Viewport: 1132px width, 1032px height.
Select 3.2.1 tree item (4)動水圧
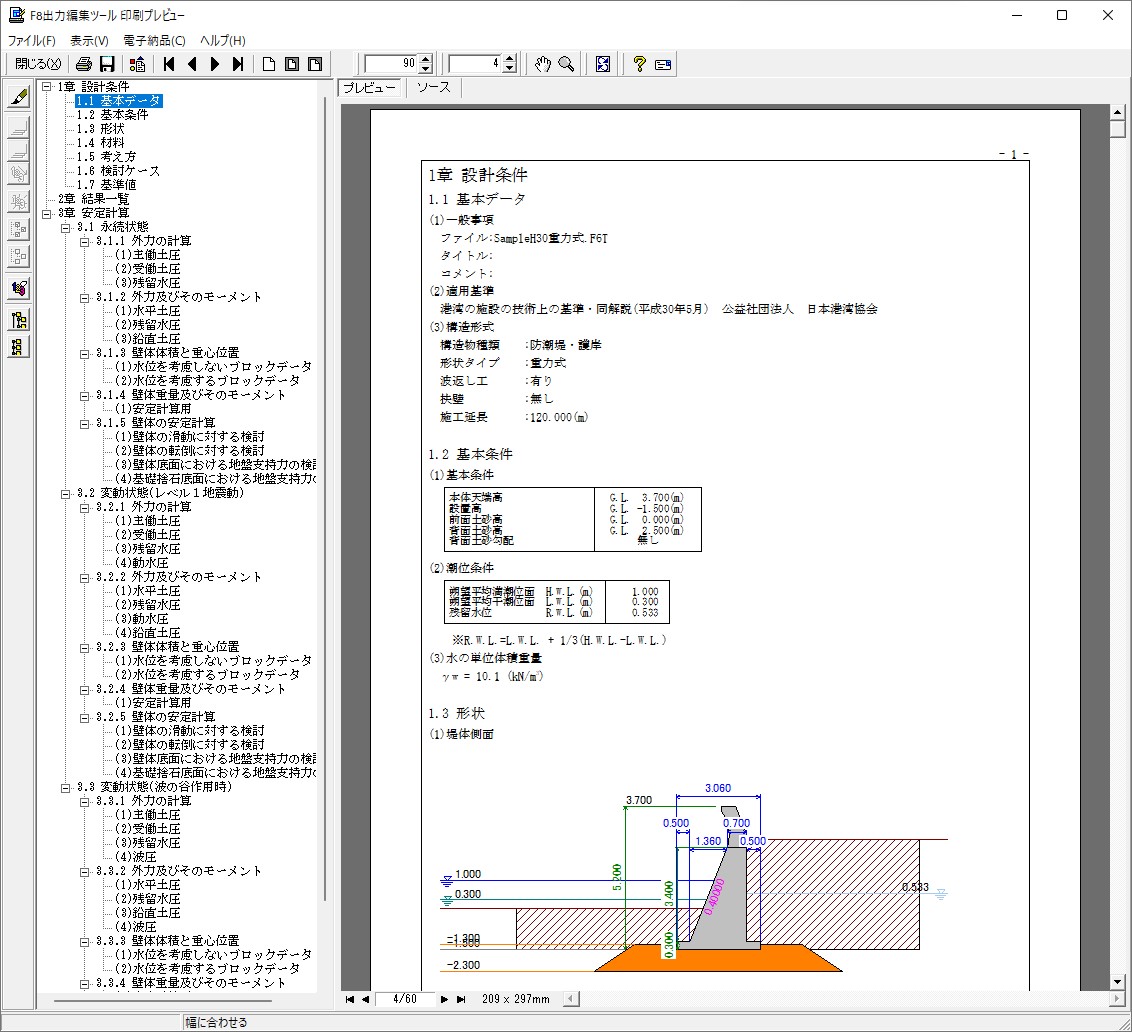point(142,563)
